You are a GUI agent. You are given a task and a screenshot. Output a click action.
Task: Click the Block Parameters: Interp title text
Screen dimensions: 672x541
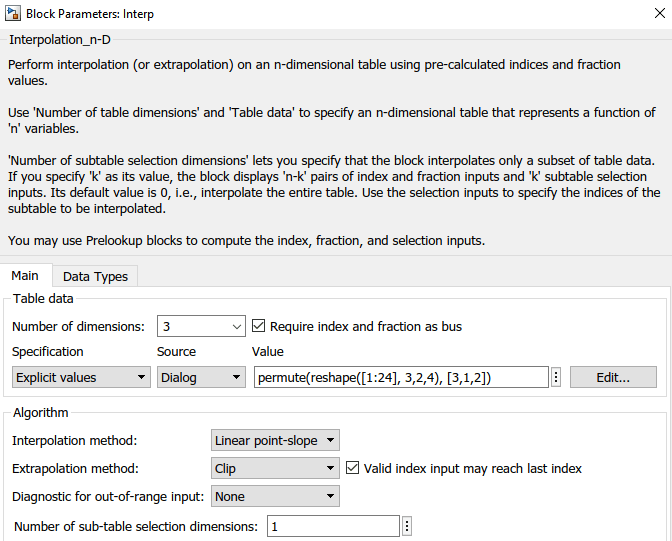[90, 15]
